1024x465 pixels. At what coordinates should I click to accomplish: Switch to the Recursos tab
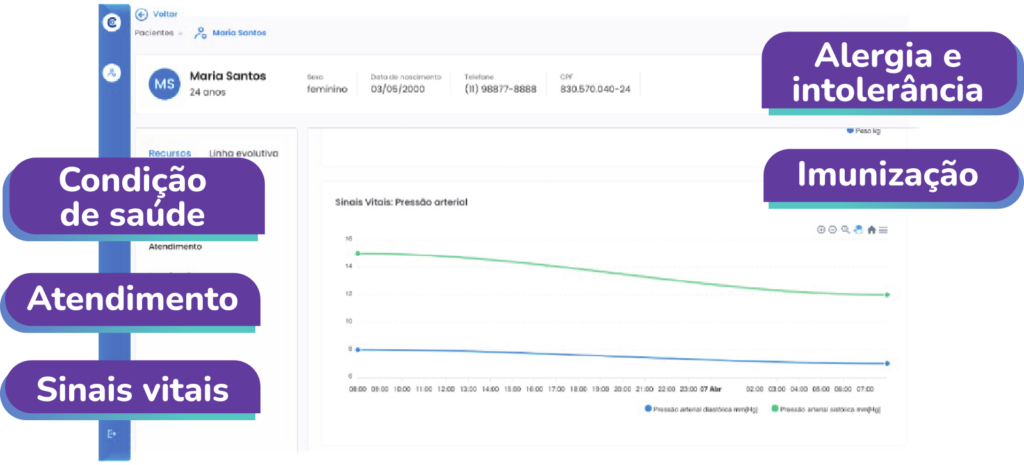tap(170, 153)
